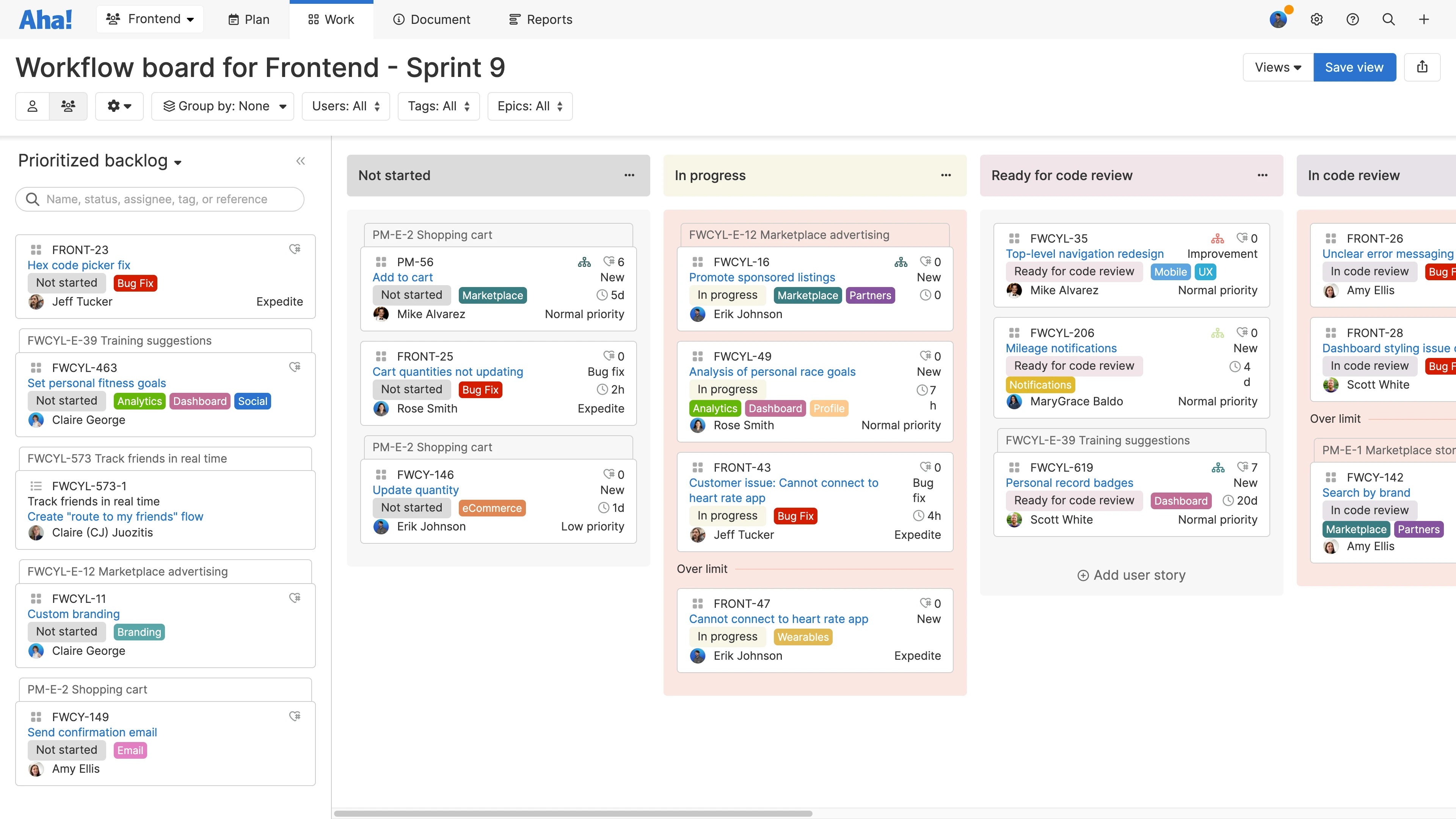Viewport: 1456px width, 819px height.
Task: Click the plus add icon in header
Action: pos(1424,20)
